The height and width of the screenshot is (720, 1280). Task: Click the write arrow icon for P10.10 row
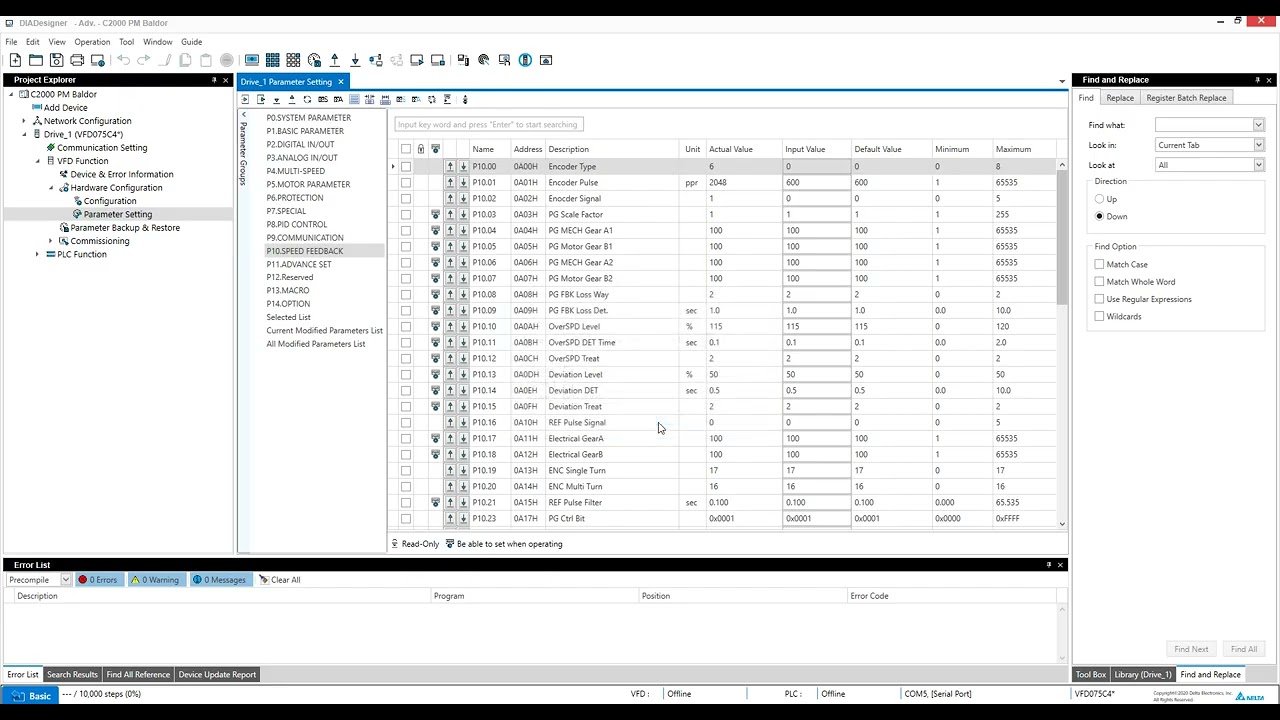coord(463,326)
